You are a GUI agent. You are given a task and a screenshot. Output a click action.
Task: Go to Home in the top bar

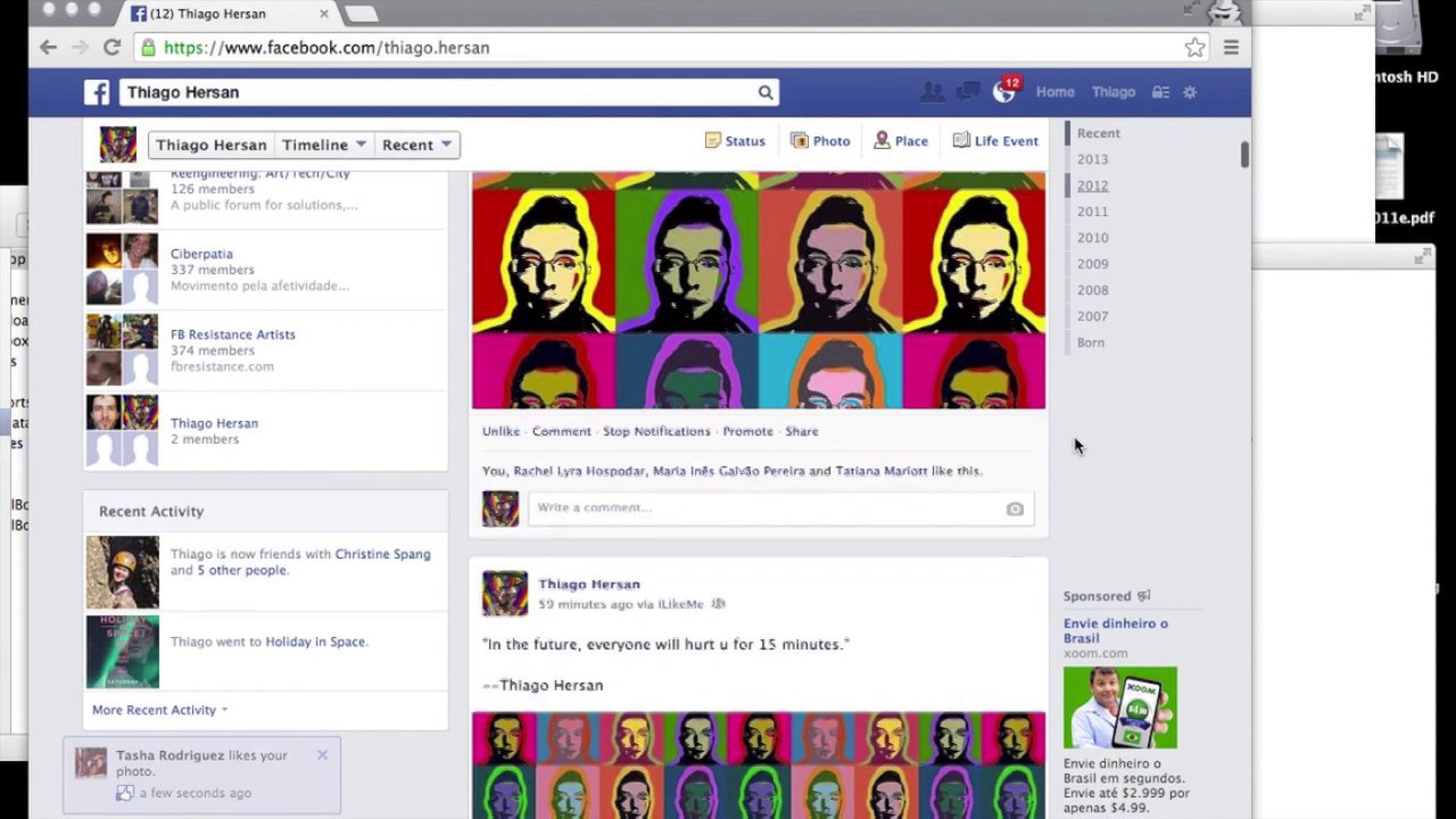click(1055, 92)
